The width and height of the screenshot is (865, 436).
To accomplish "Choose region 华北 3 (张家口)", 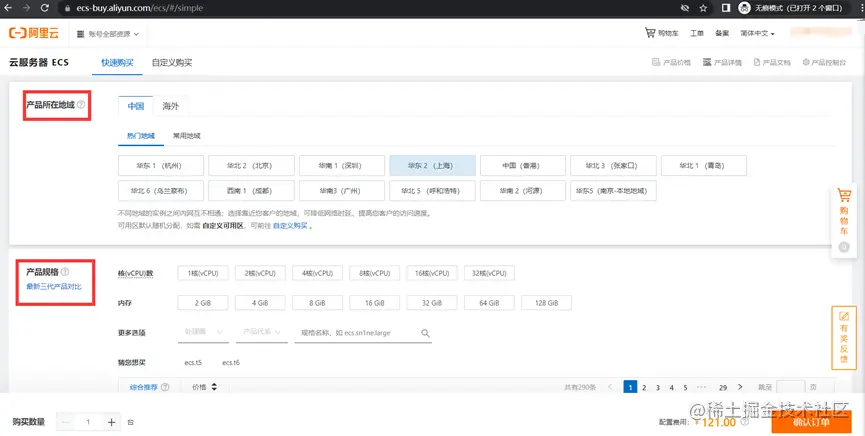I will pos(613,165).
